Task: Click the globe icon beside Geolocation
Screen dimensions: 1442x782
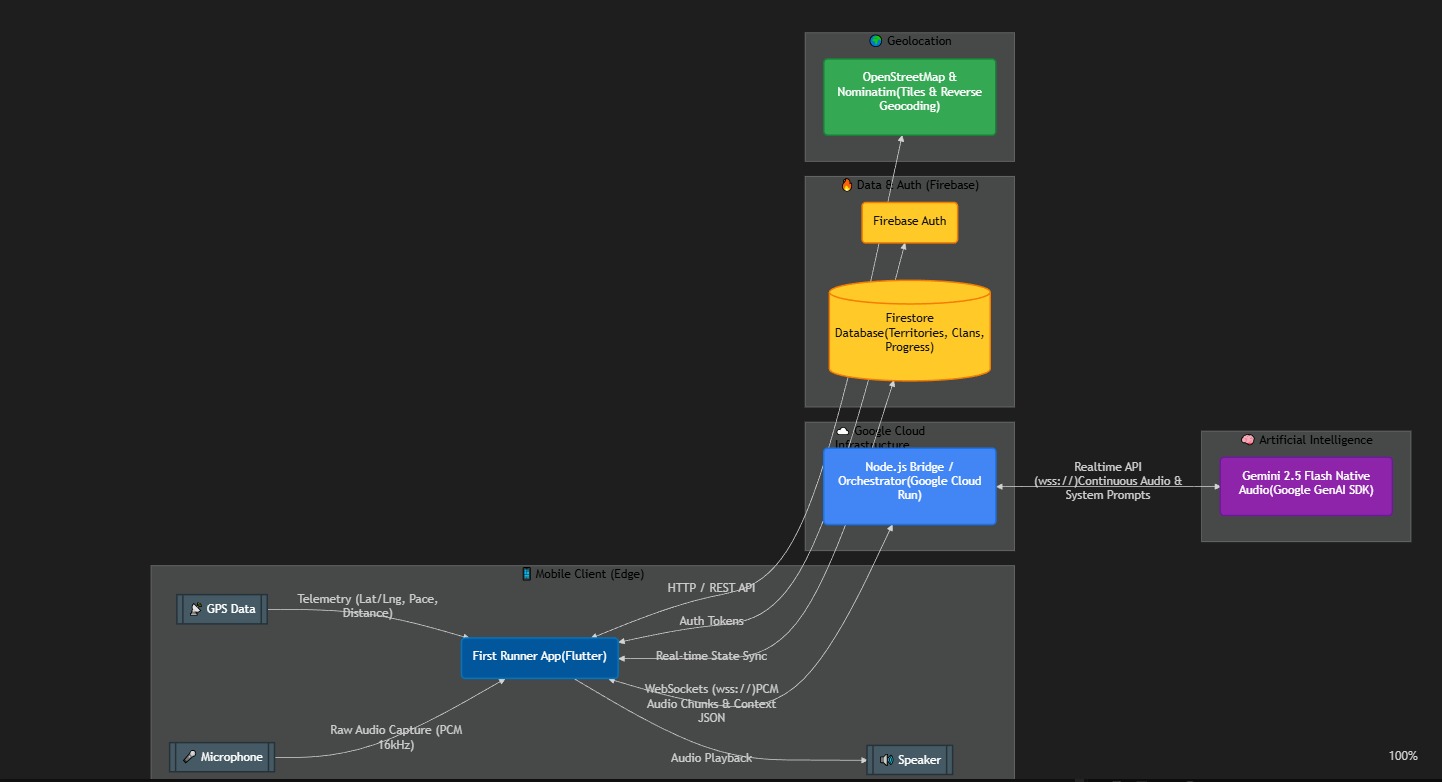Action: pos(876,41)
